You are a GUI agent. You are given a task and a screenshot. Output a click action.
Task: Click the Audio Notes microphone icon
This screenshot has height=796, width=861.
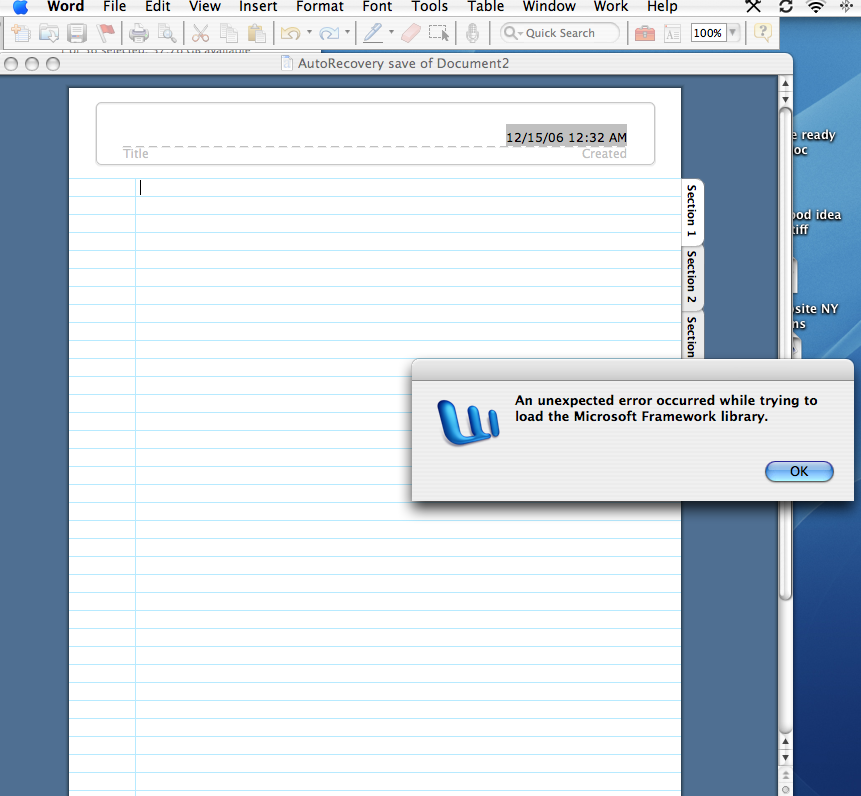point(472,33)
